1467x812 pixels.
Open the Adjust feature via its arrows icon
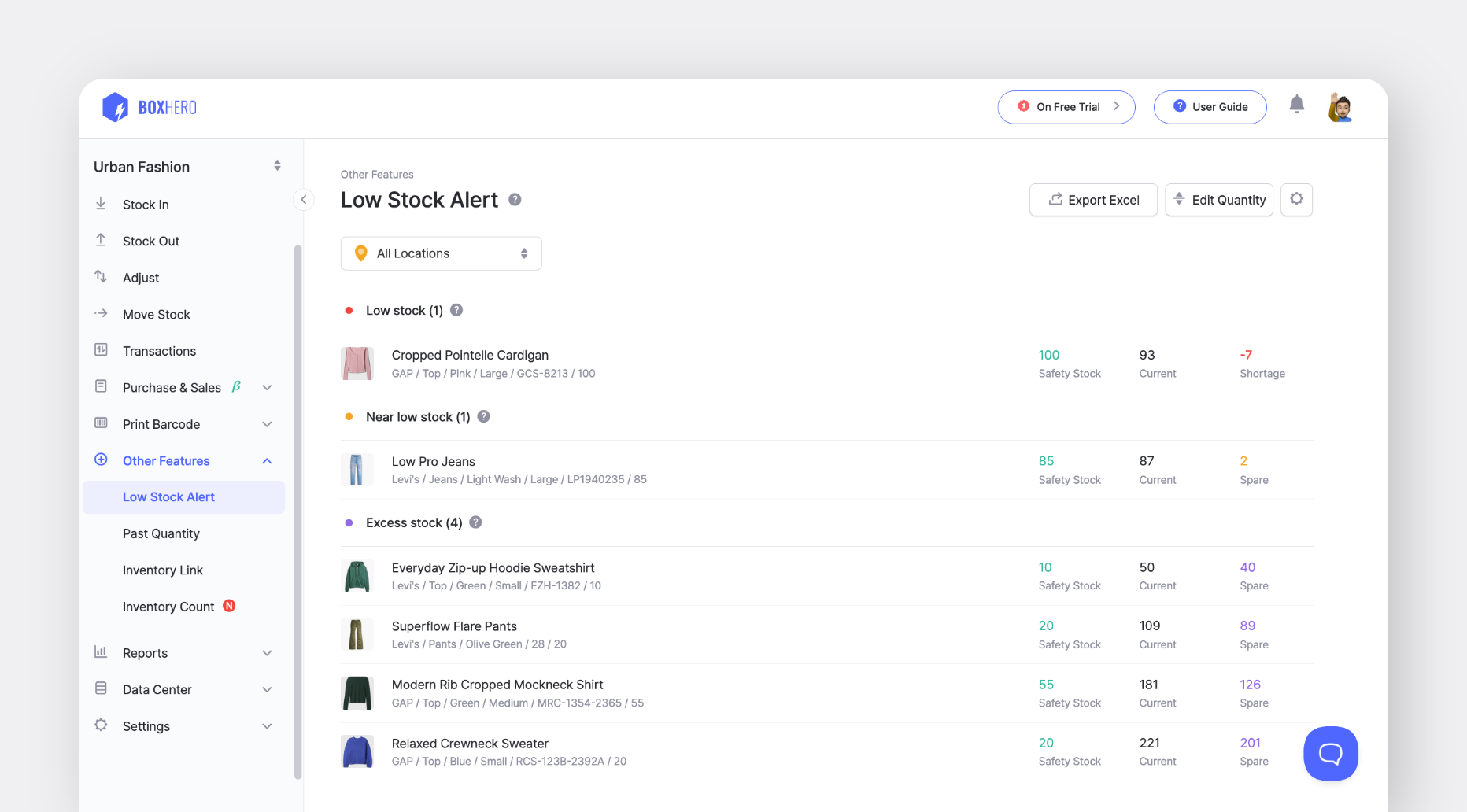click(x=101, y=277)
